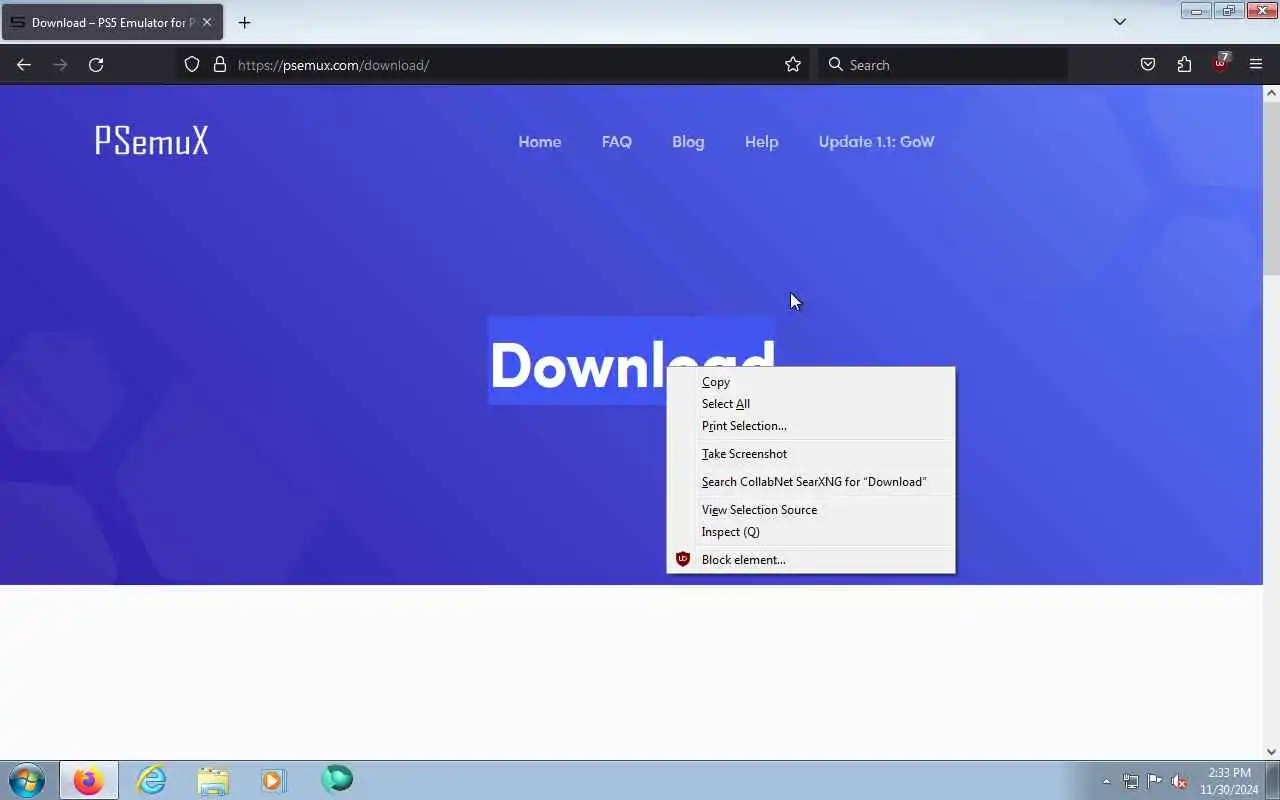Reload the page with refresh icon

click(96, 65)
